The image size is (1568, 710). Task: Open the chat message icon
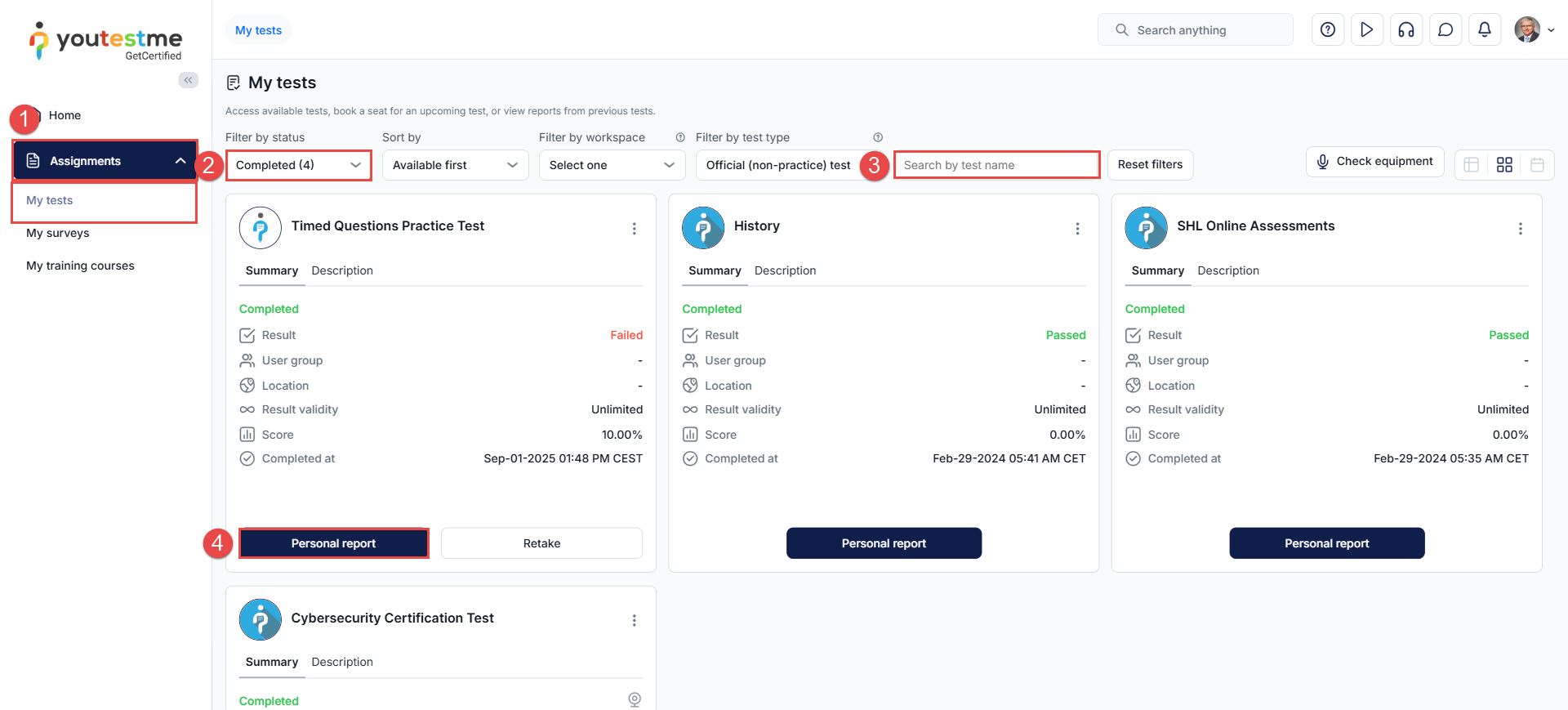pyautogui.click(x=1445, y=30)
